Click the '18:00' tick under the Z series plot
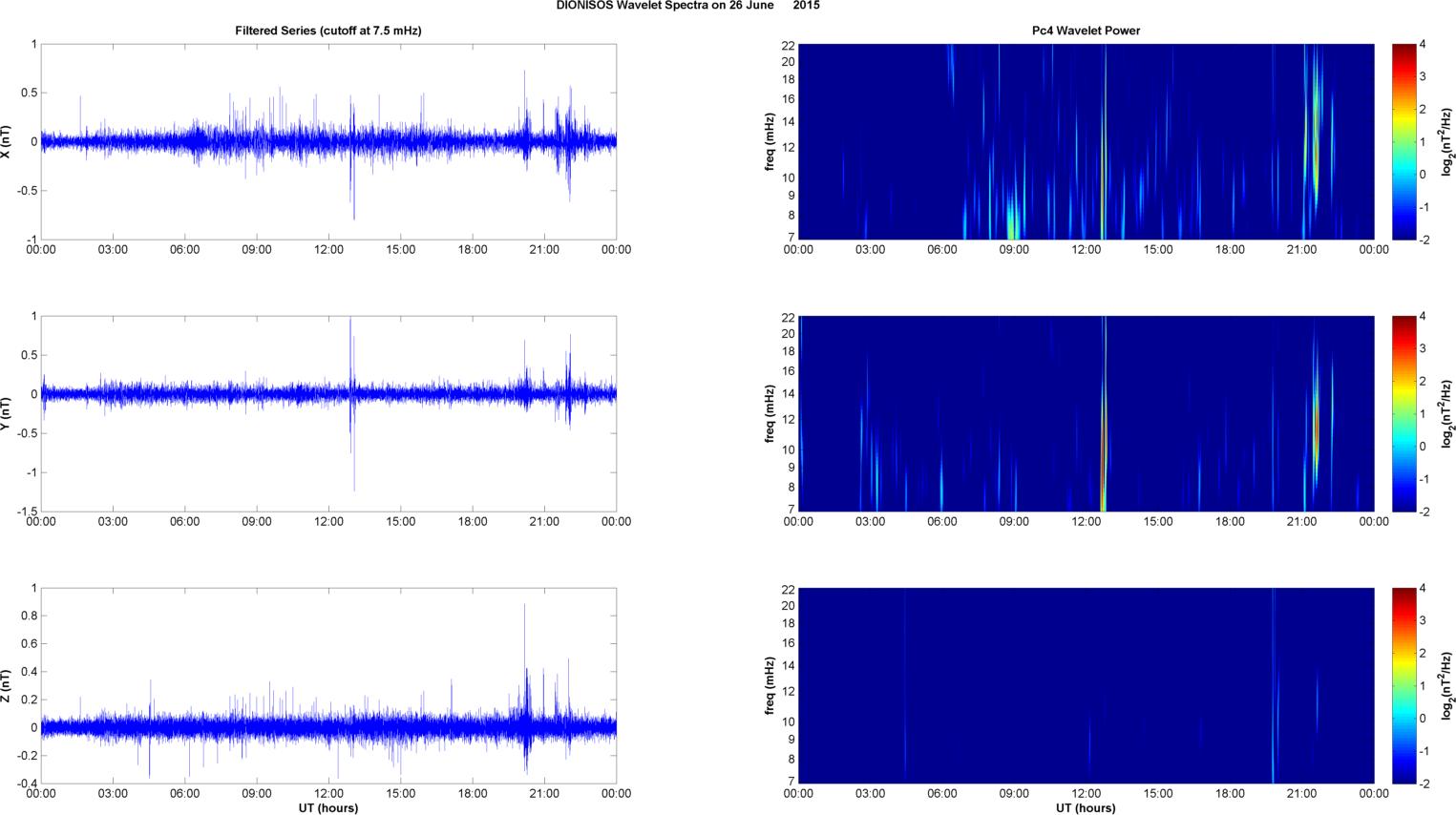The width and height of the screenshot is (1456, 815). pyautogui.click(x=473, y=794)
